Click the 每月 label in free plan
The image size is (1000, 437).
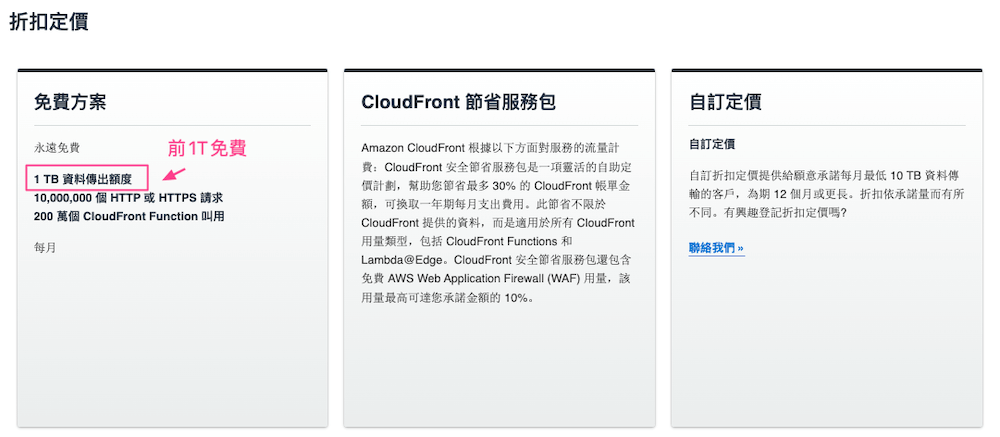click(45, 248)
